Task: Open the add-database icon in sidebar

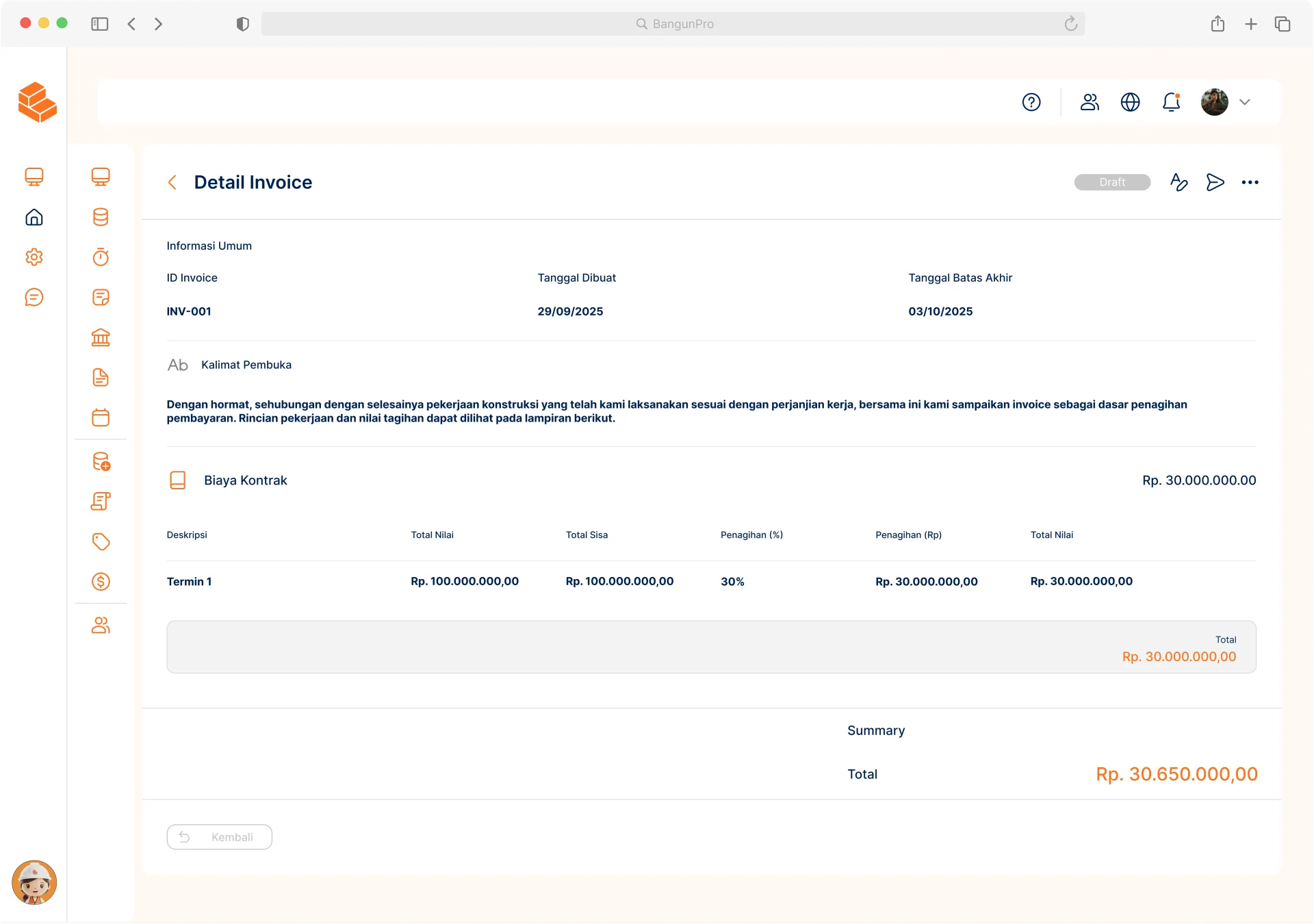Action: (101, 461)
